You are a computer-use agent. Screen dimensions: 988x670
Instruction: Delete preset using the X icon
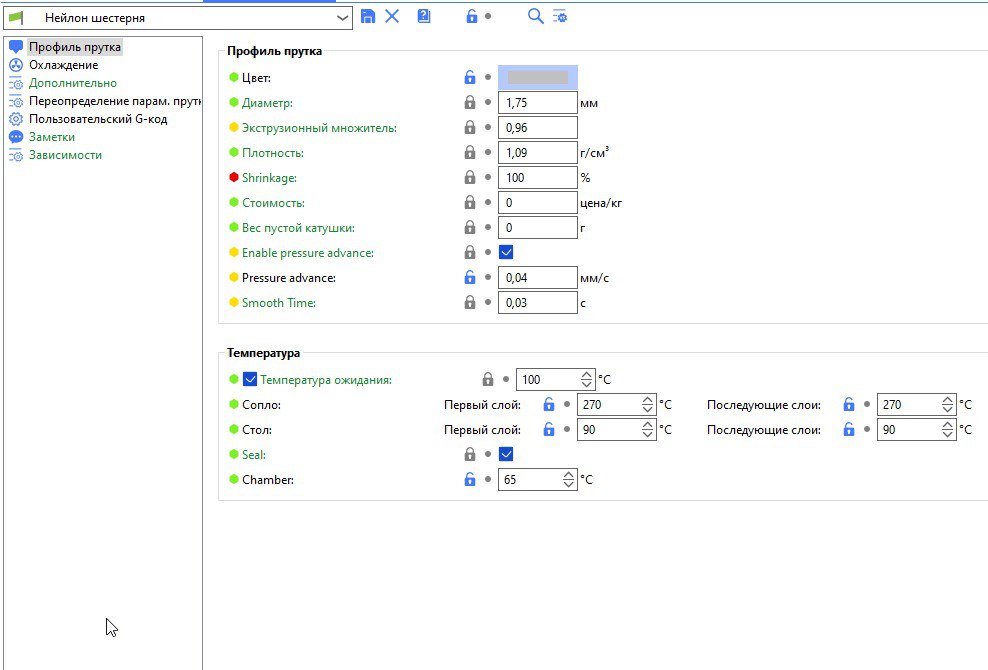392,16
